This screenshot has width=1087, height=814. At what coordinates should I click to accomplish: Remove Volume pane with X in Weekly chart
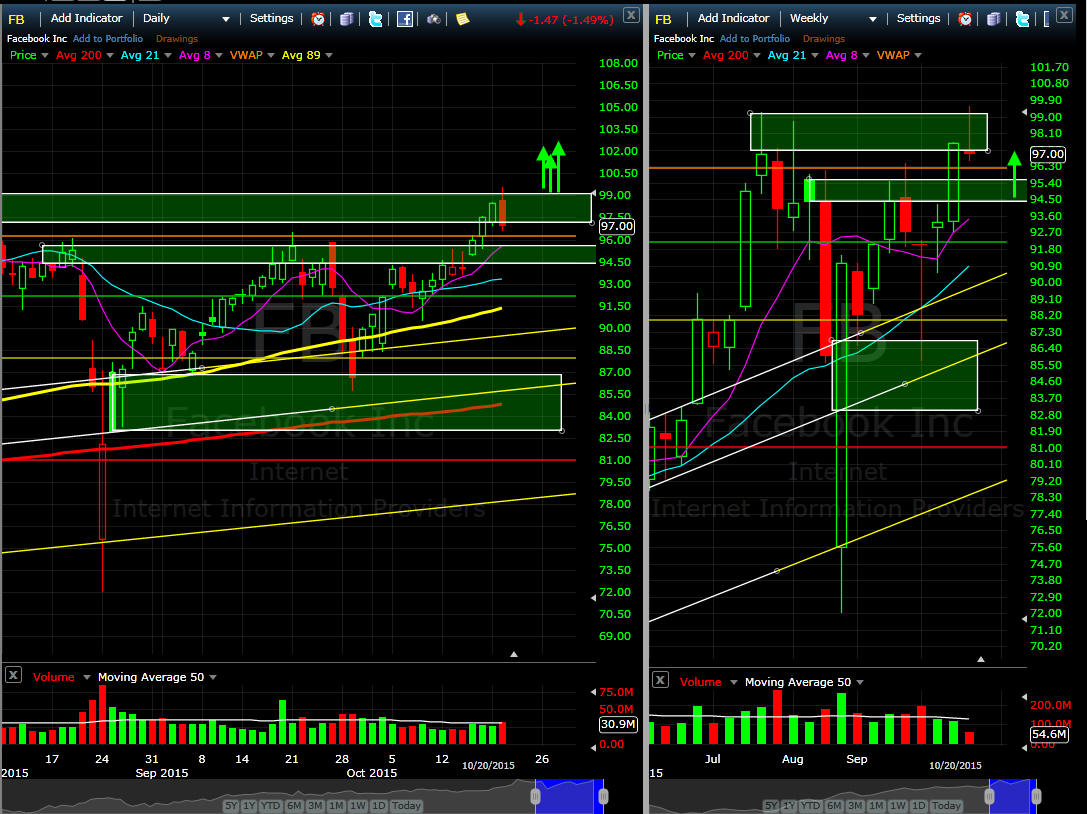click(x=660, y=680)
